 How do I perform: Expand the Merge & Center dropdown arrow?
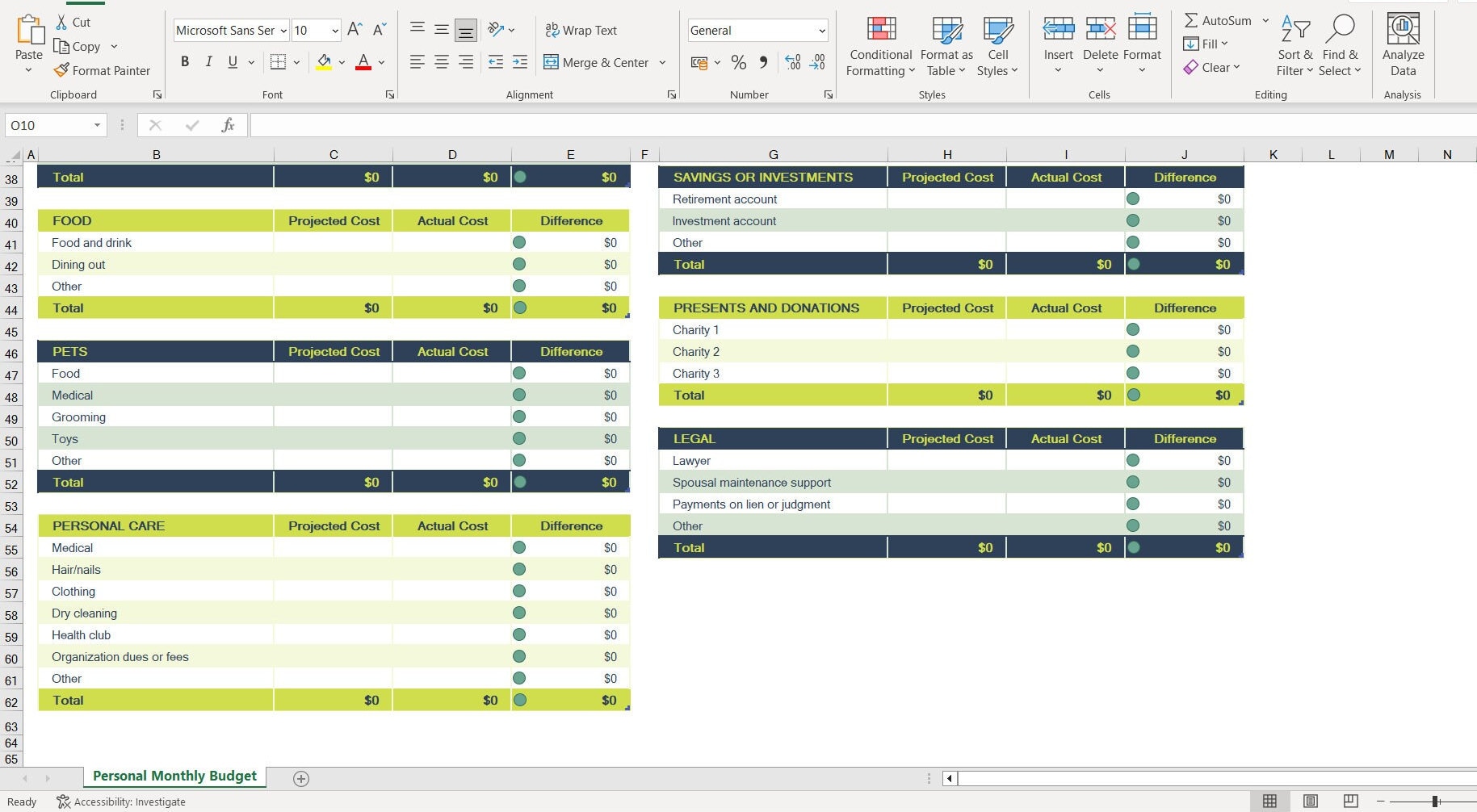[662, 62]
